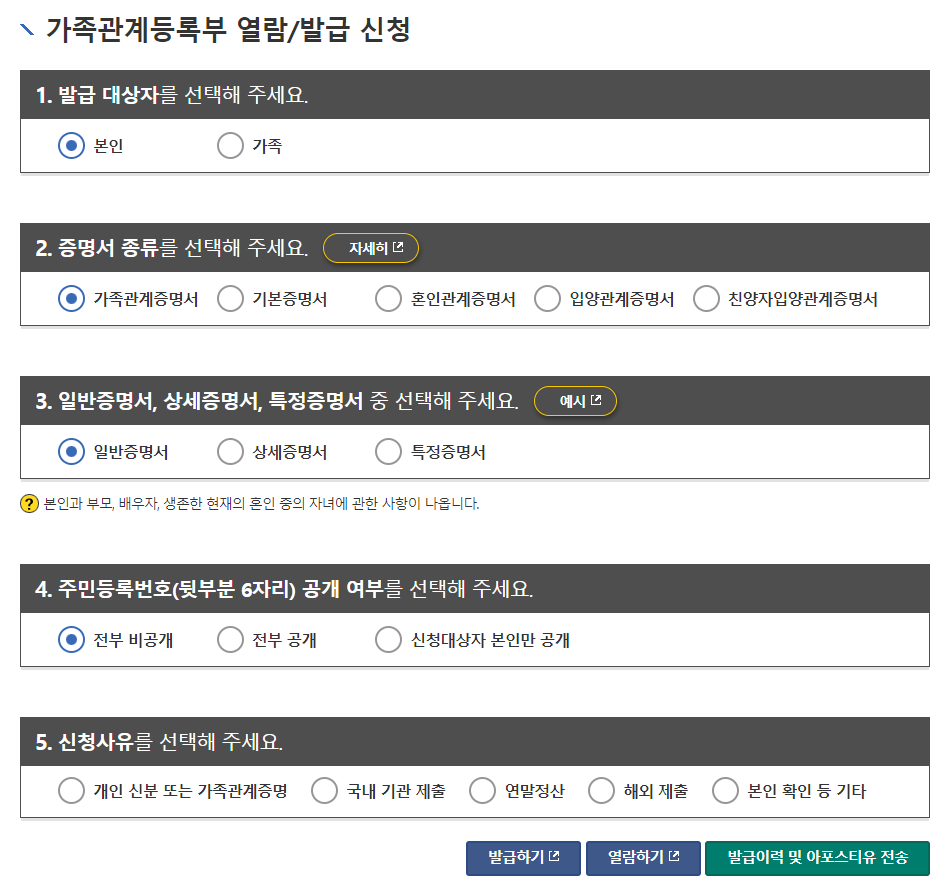Viewport: 941px width, 881px height.
Task: Select 혼인관계증명서 certificate type
Action: tap(388, 299)
